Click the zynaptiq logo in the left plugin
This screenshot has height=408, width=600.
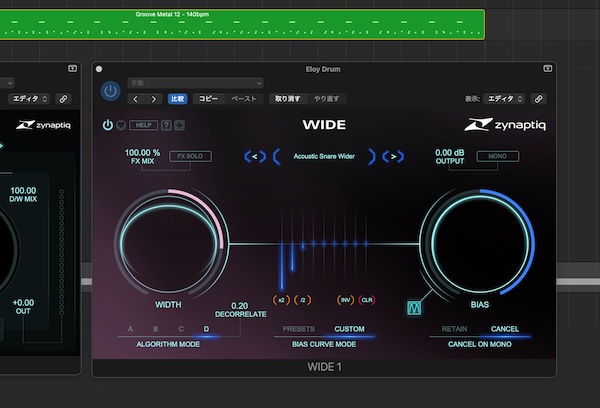pyautogui.click(x=43, y=125)
